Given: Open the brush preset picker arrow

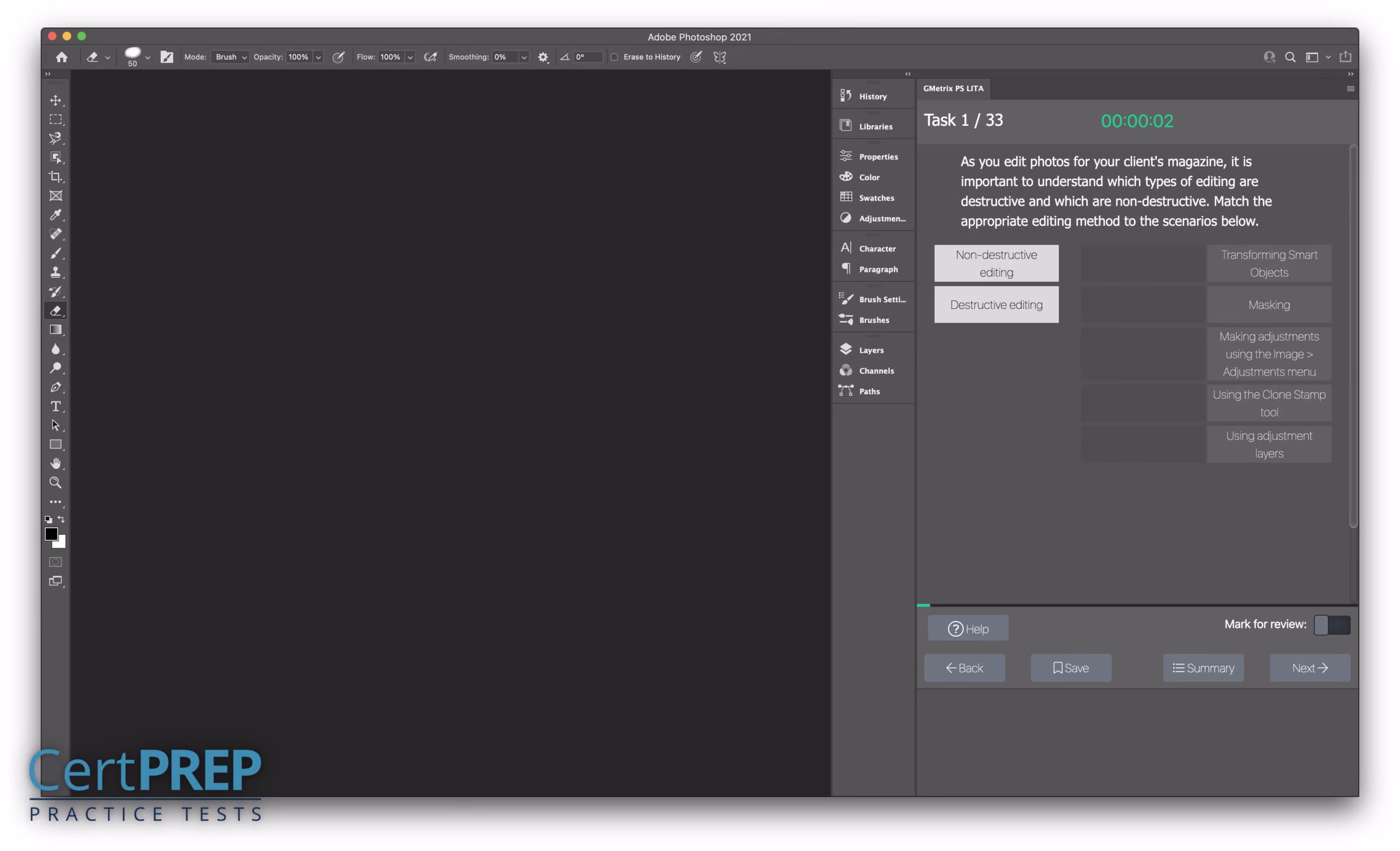Looking at the screenshot, I should tap(148, 57).
